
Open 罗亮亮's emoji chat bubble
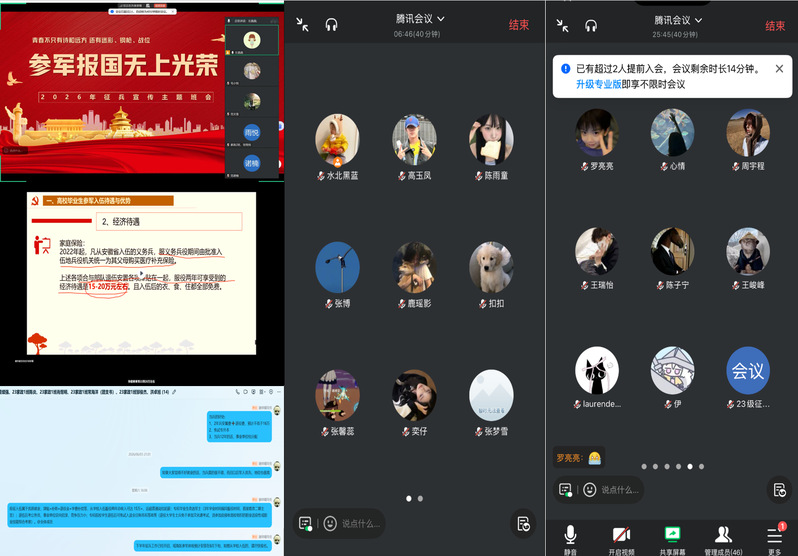579,458
